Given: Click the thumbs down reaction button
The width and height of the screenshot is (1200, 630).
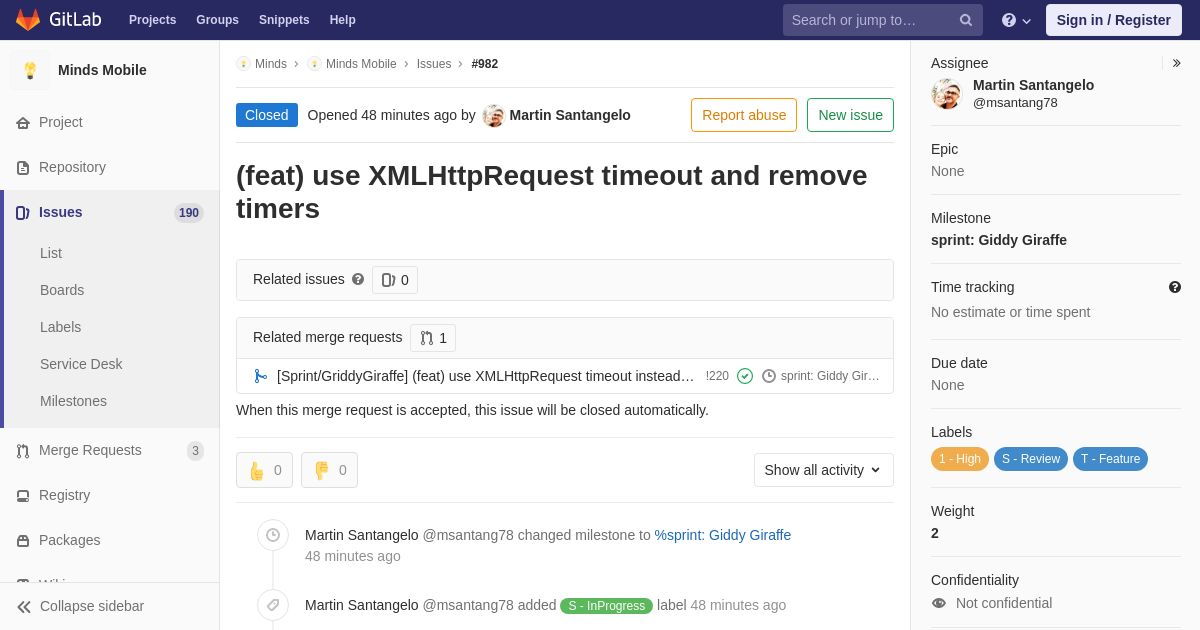Looking at the screenshot, I should pos(329,470).
